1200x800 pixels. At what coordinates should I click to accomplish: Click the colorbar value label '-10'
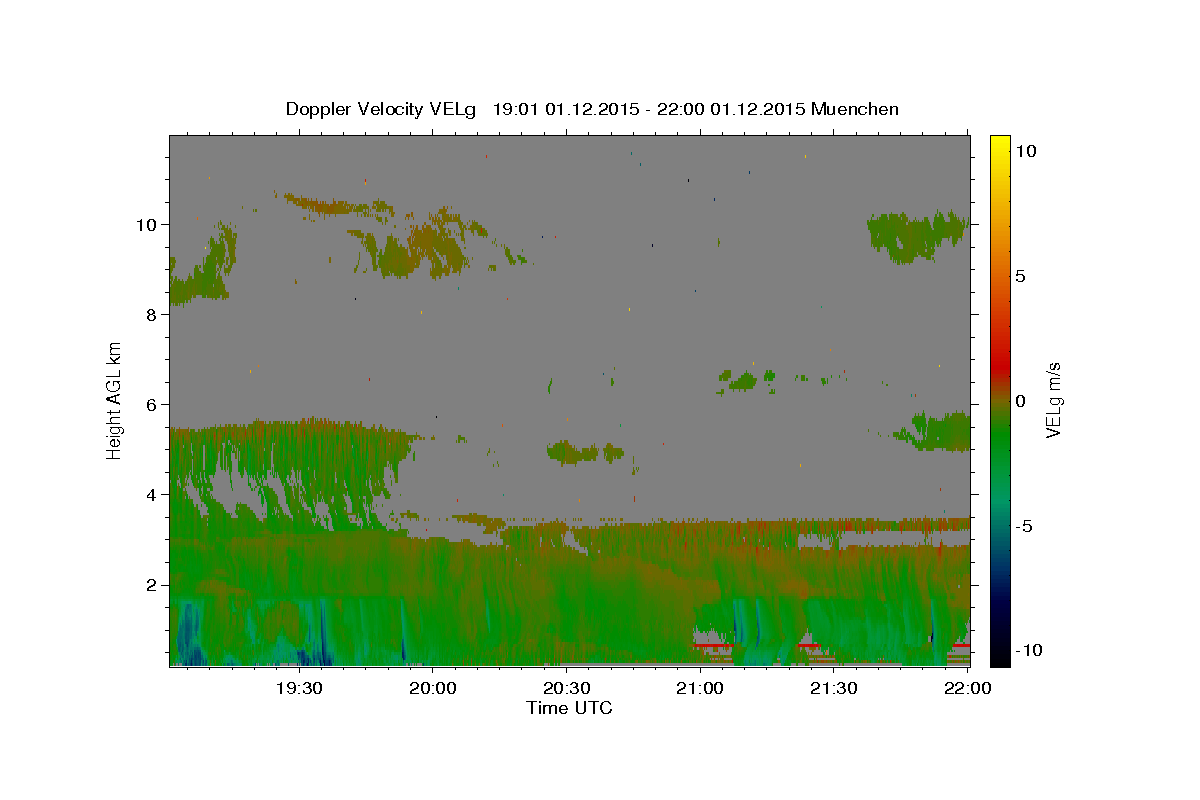tap(1027, 650)
